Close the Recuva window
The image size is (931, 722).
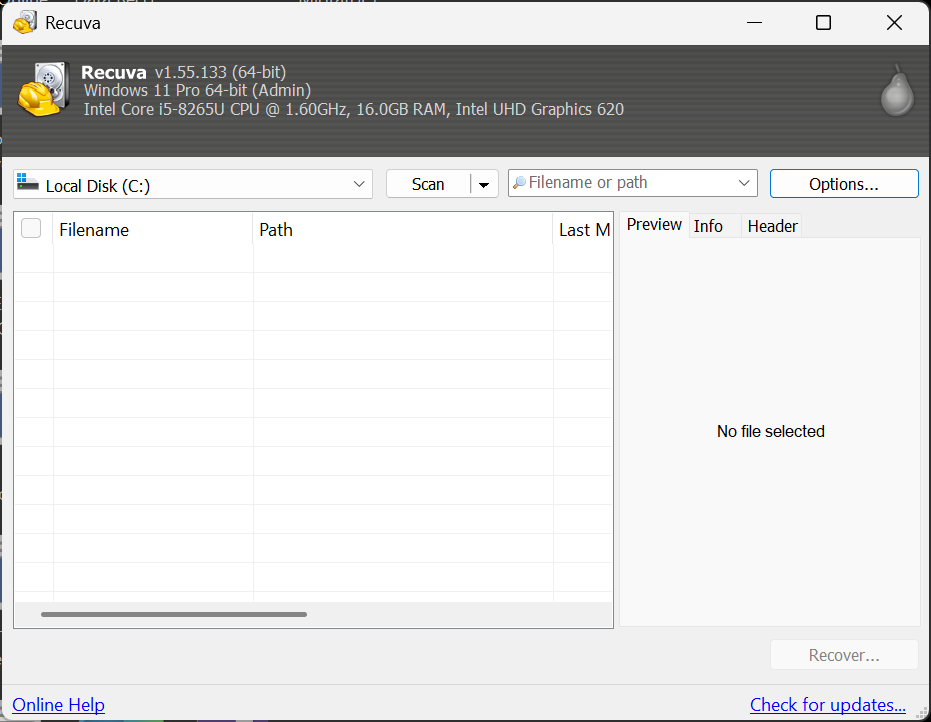[x=894, y=23]
